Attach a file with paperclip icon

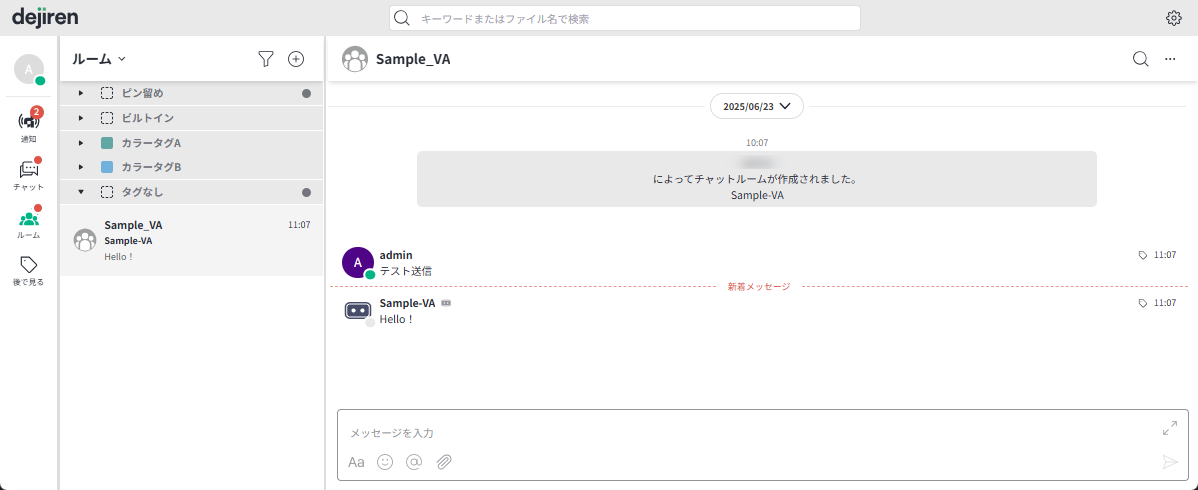click(444, 462)
